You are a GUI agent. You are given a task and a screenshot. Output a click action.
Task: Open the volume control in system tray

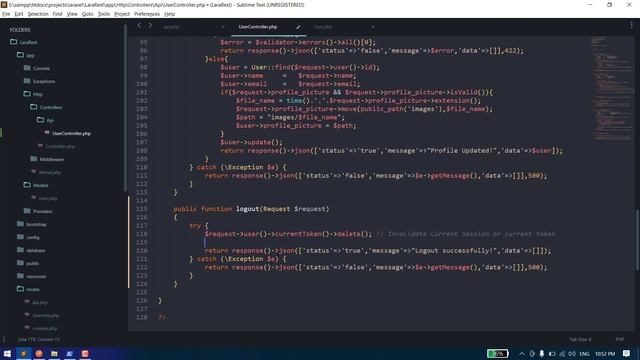coord(572,353)
